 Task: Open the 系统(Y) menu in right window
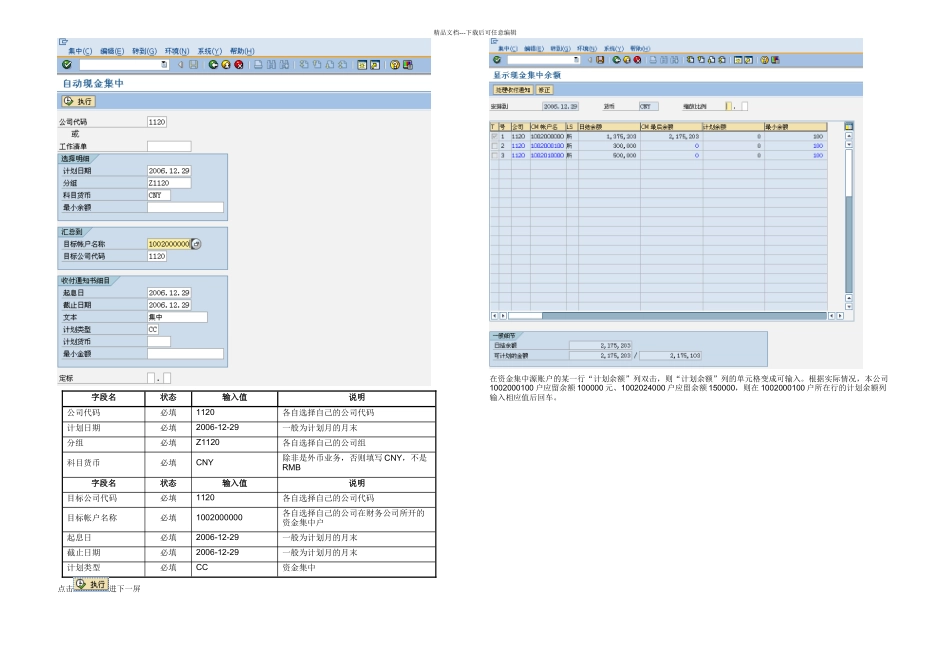click(612, 48)
